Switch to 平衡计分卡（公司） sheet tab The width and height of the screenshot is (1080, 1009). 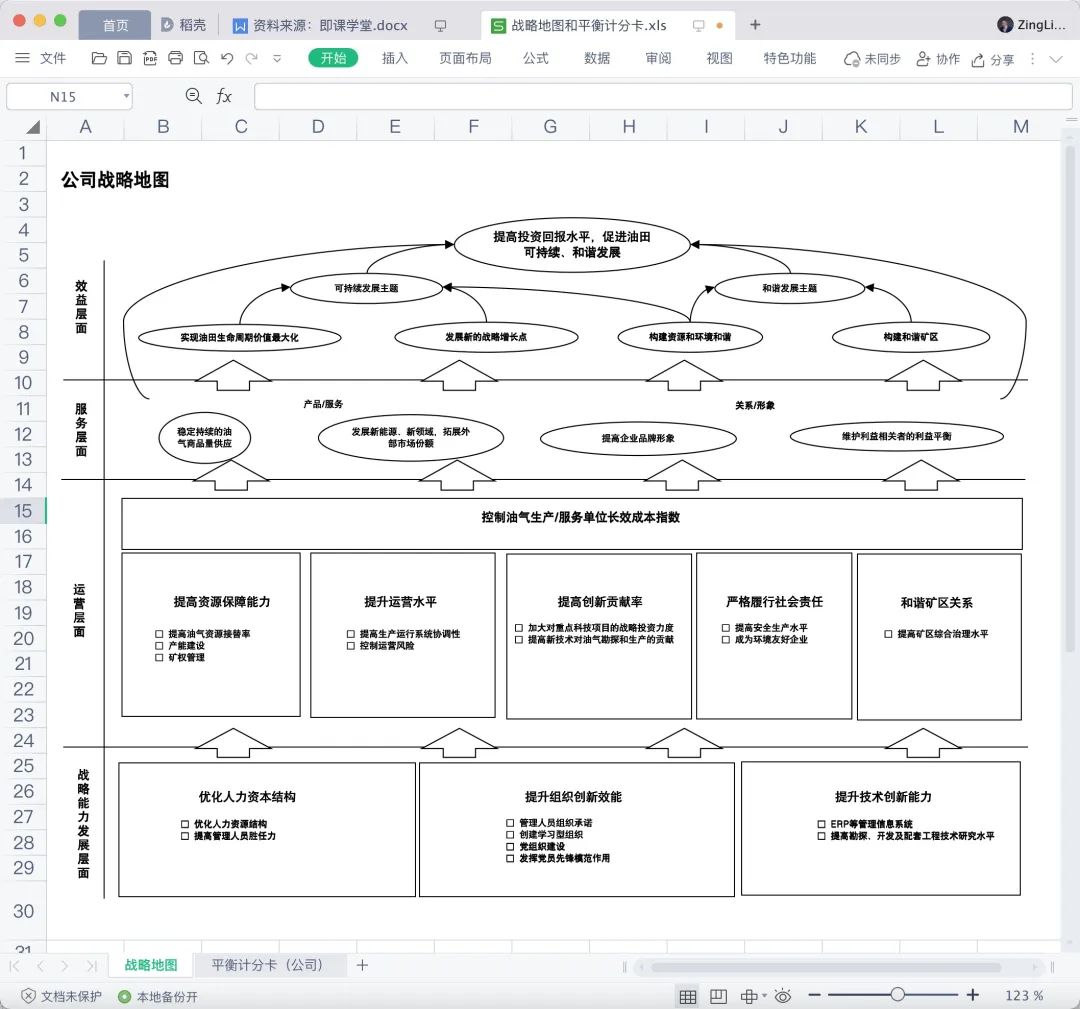point(268,965)
